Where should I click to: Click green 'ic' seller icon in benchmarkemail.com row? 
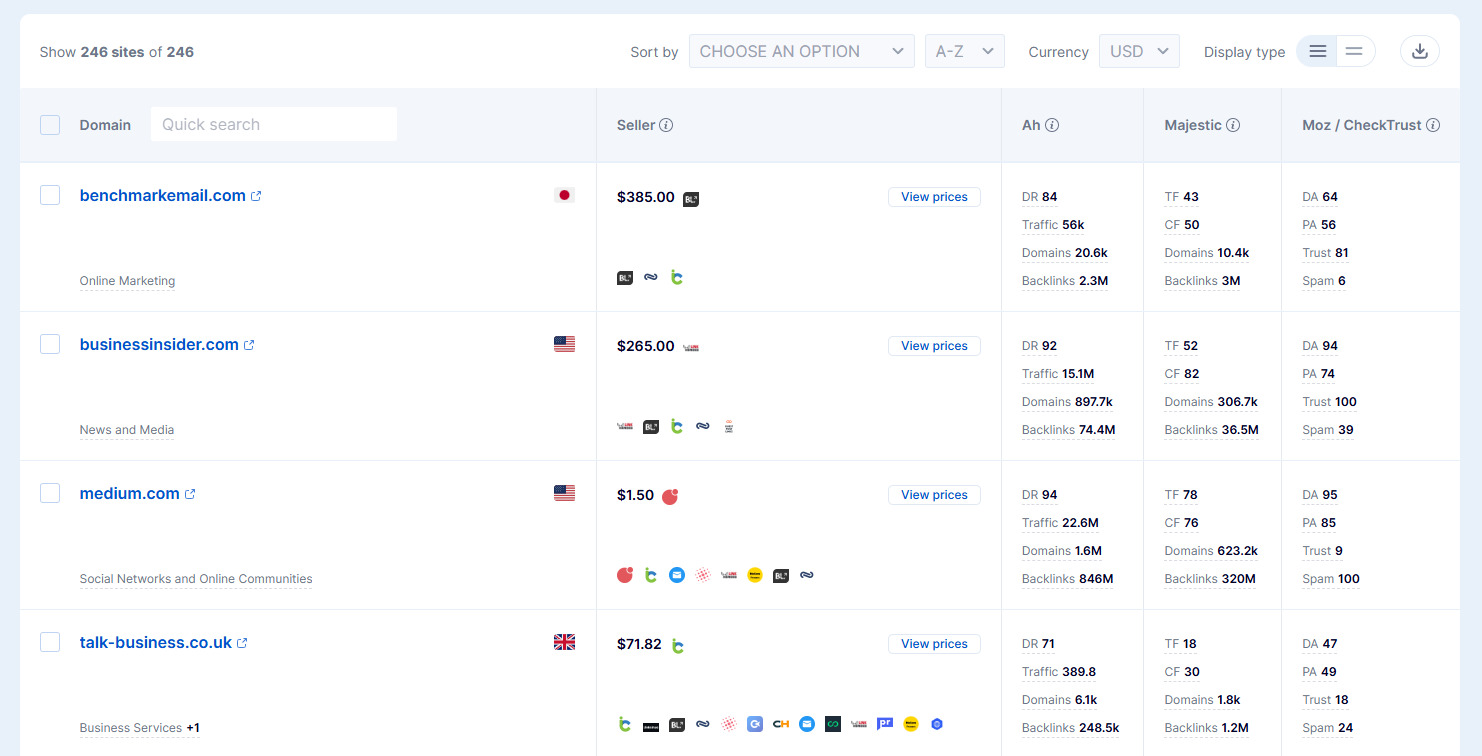point(677,277)
